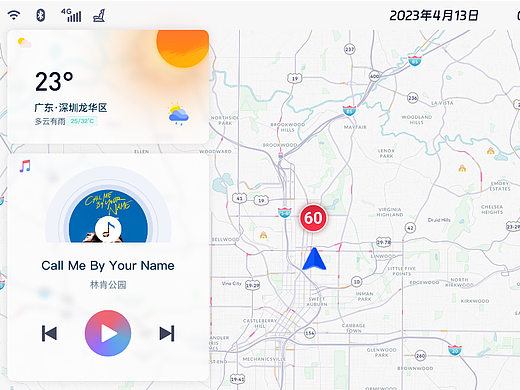Select the Vine City map label
Viewport: 520px width, 390px height.
[x=231, y=283]
